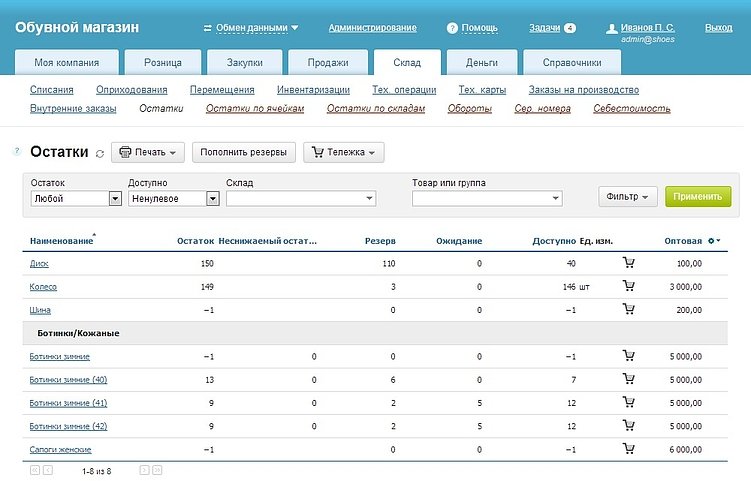Click the cart icon in the Колеса row

tap(628, 286)
